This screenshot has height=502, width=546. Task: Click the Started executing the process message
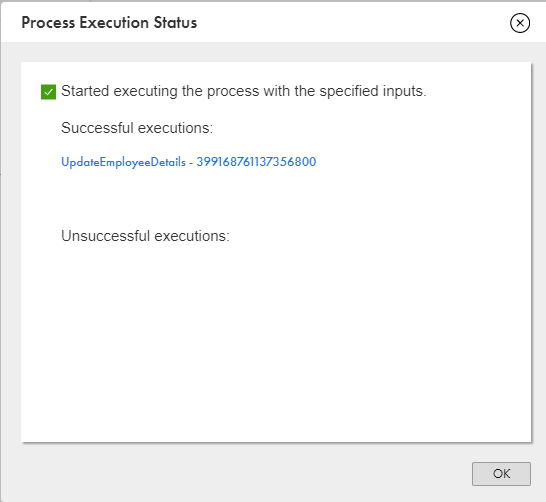click(244, 91)
